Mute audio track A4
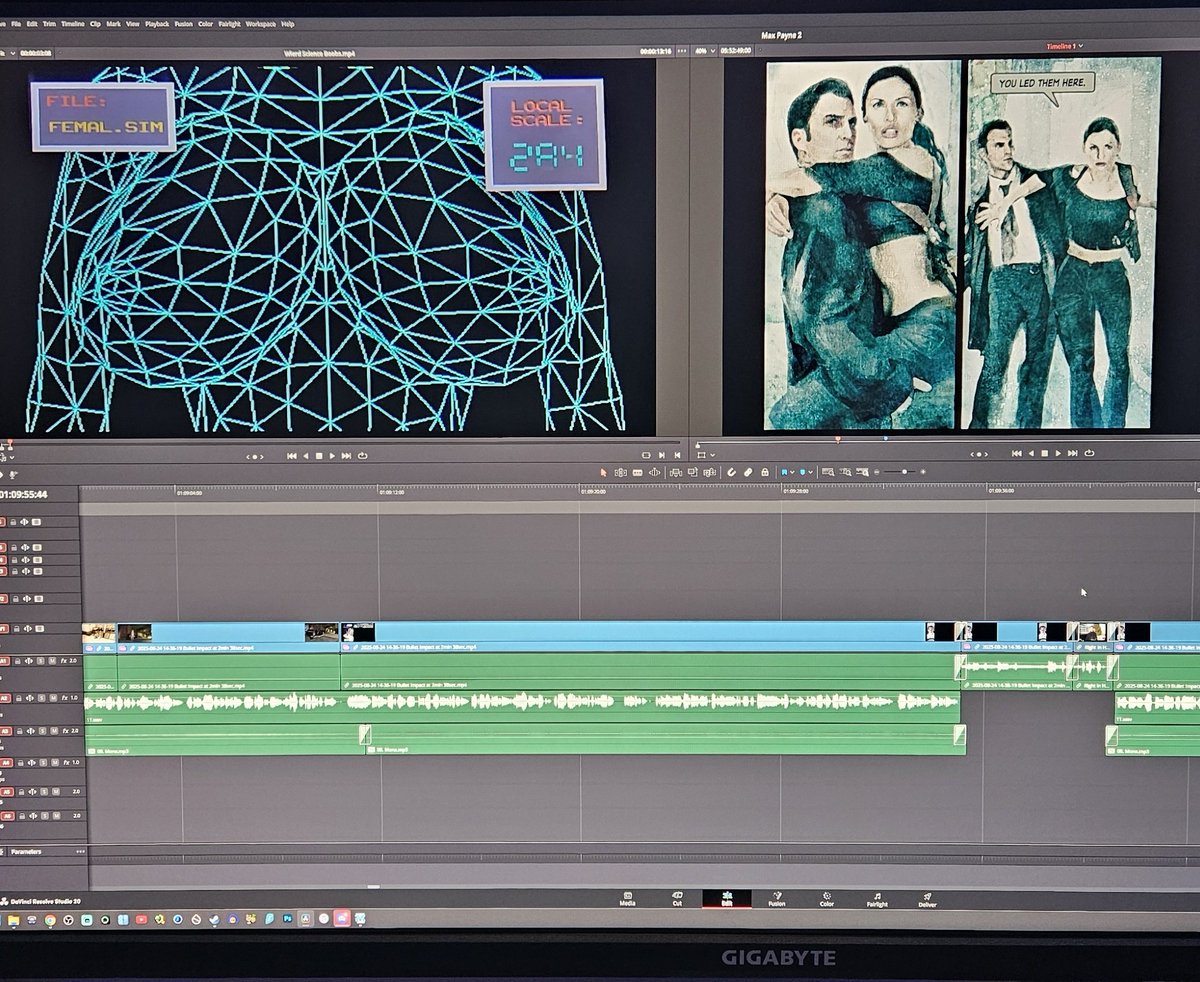This screenshot has width=1200, height=982. (x=55, y=763)
